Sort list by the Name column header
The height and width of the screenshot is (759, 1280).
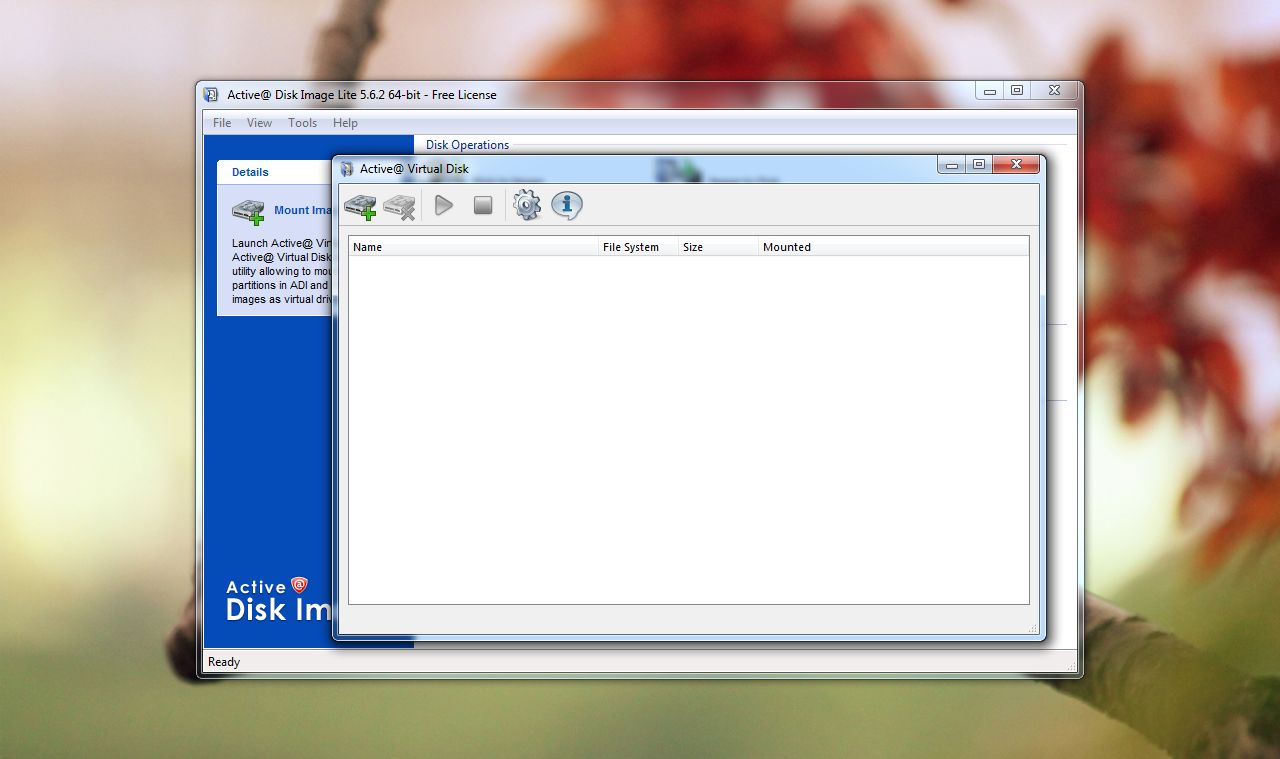473,247
